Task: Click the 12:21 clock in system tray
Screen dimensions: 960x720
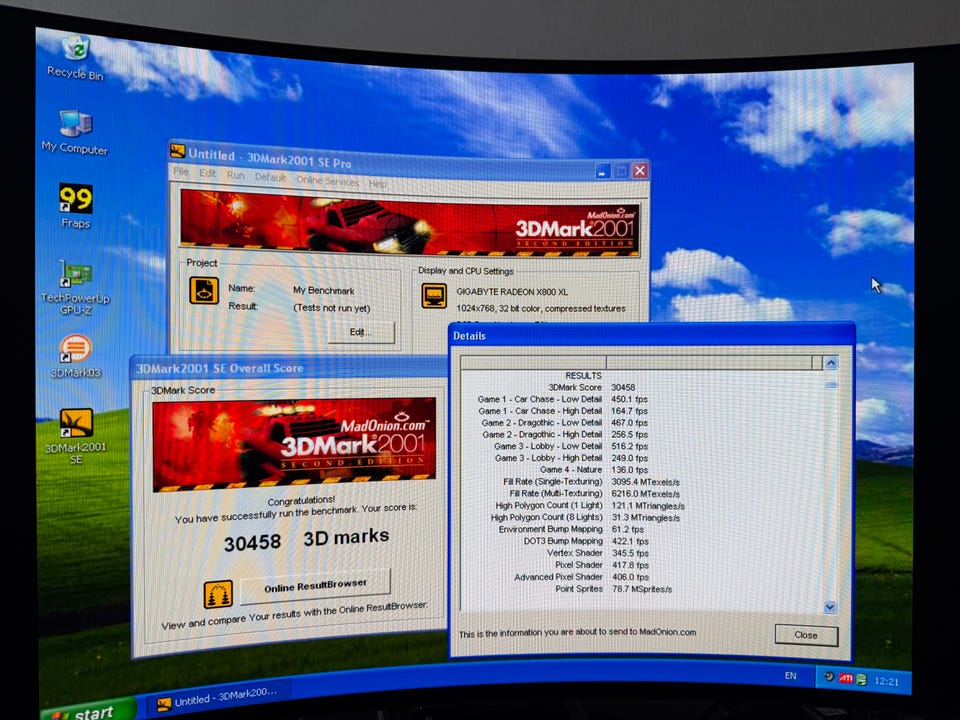Action: click(x=887, y=681)
